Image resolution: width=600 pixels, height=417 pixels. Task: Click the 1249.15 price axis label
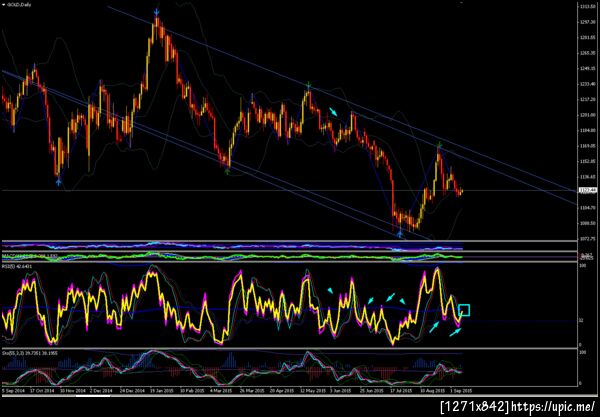click(x=588, y=68)
